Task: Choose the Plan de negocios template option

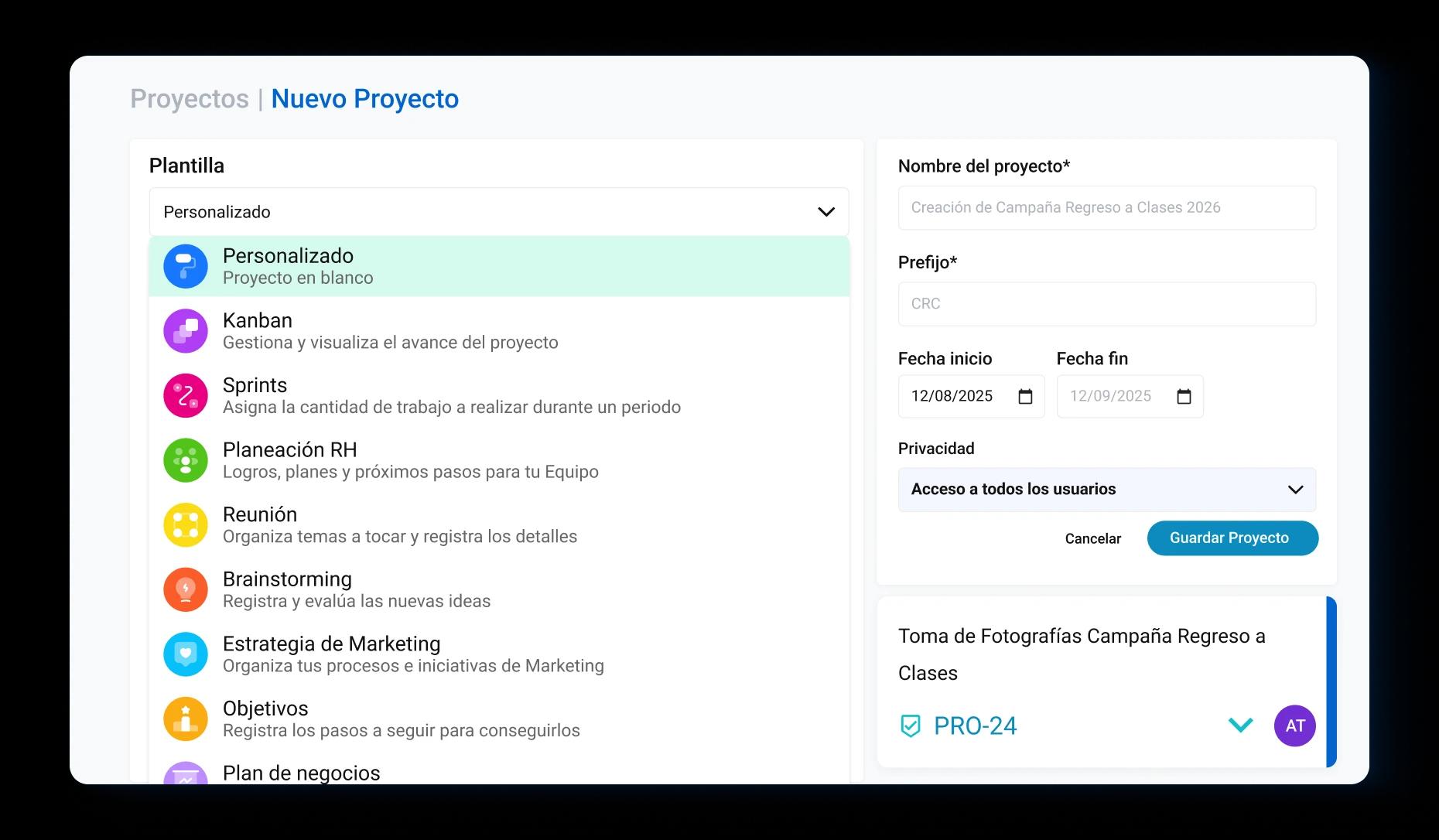Action: tap(301, 773)
